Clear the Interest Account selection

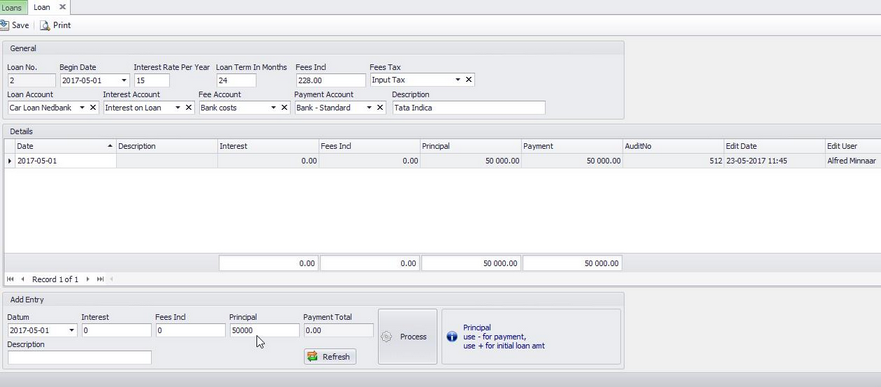pyautogui.click(x=188, y=107)
